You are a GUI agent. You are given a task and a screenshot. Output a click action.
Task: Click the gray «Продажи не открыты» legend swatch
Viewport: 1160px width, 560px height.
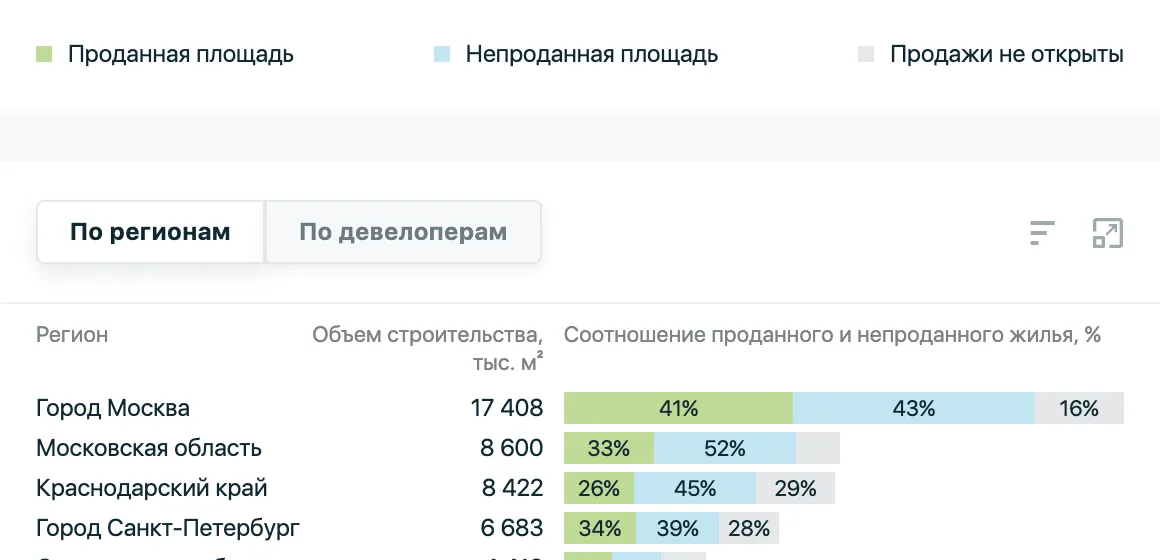point(866,54)
